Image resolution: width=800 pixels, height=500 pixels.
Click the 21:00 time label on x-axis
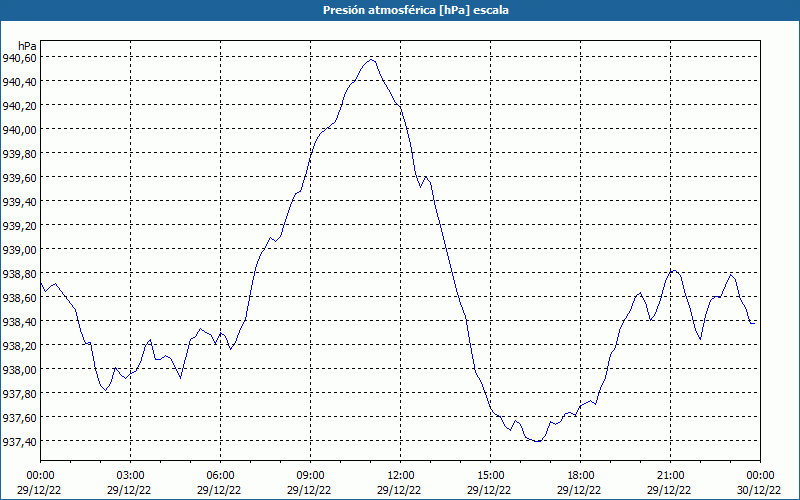(670, 476)
